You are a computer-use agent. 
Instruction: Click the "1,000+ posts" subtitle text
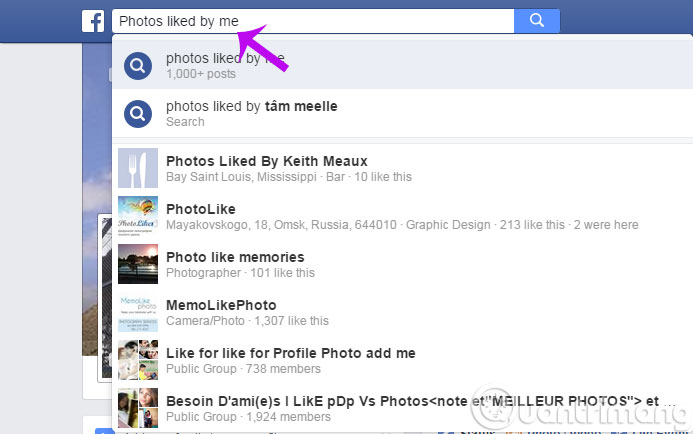200,74
